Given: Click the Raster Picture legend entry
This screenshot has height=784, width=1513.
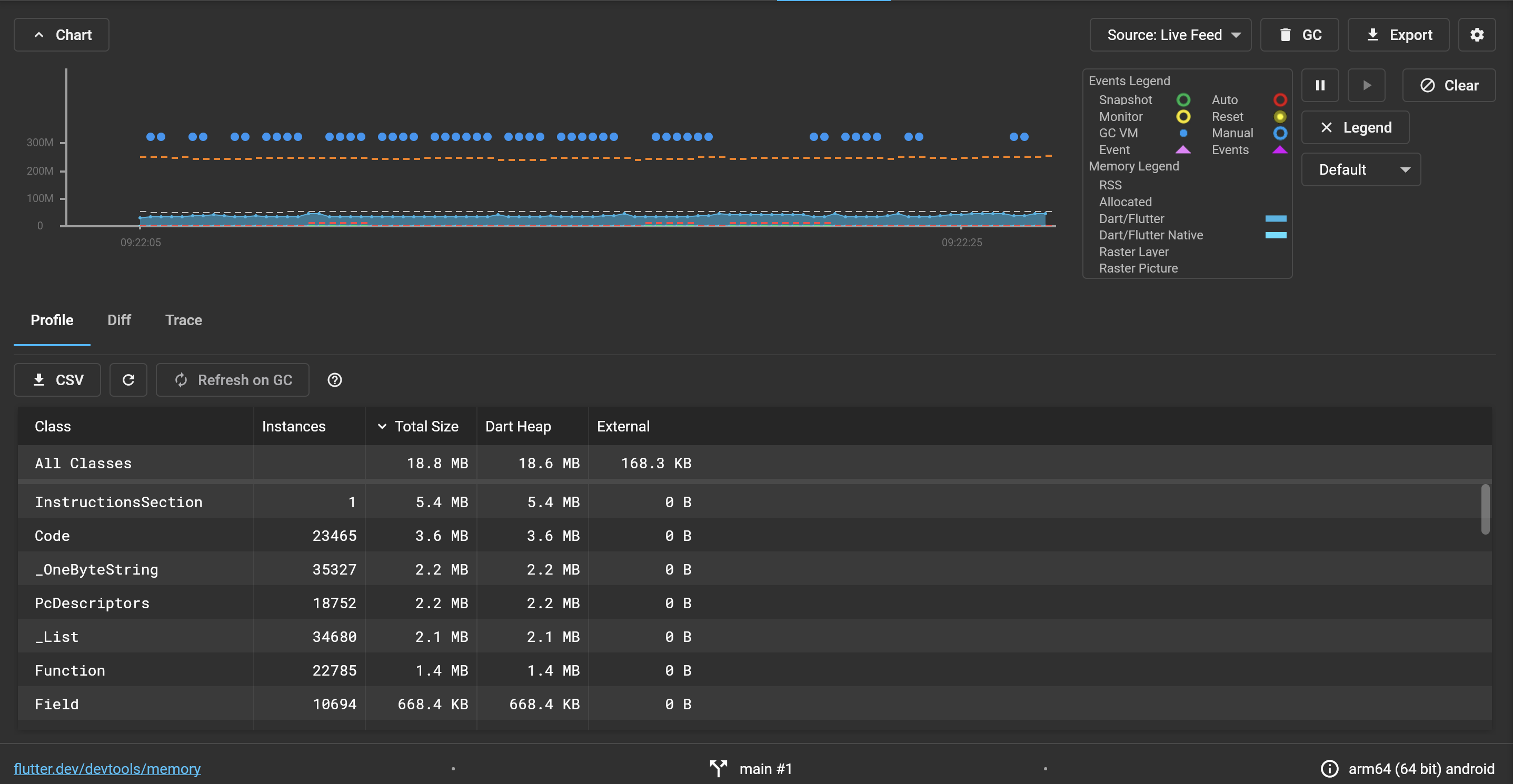Looking at the screenshot, I should [1138, 268].
